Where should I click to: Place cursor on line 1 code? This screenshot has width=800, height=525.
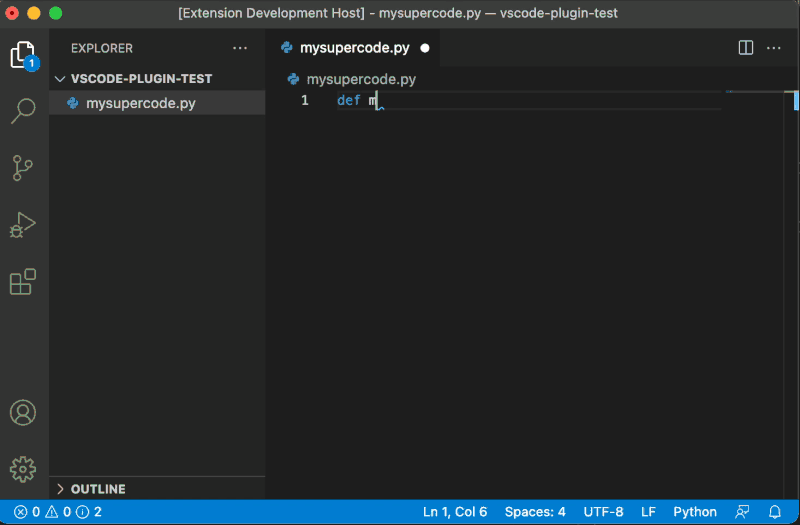tap(529, 101)
